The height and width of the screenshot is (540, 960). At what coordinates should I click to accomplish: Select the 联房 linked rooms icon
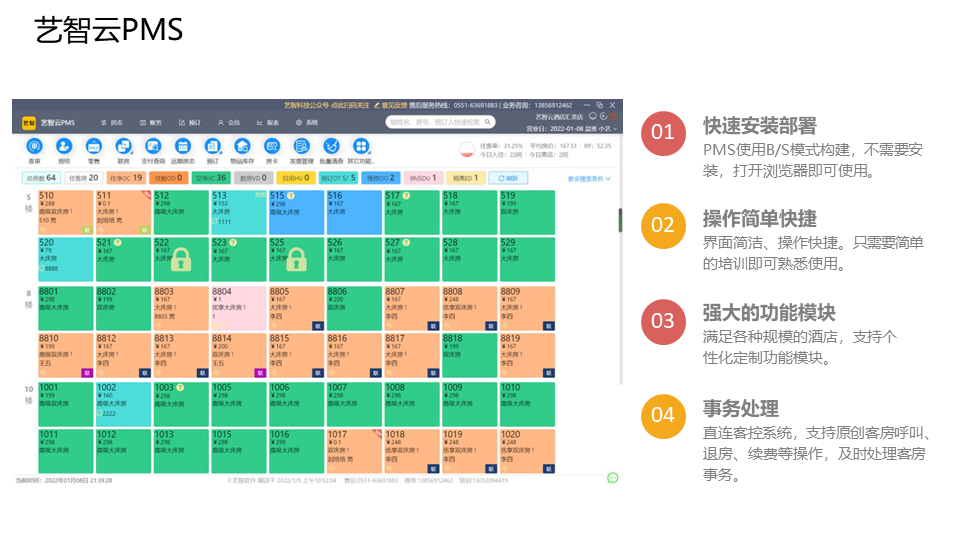123,146
